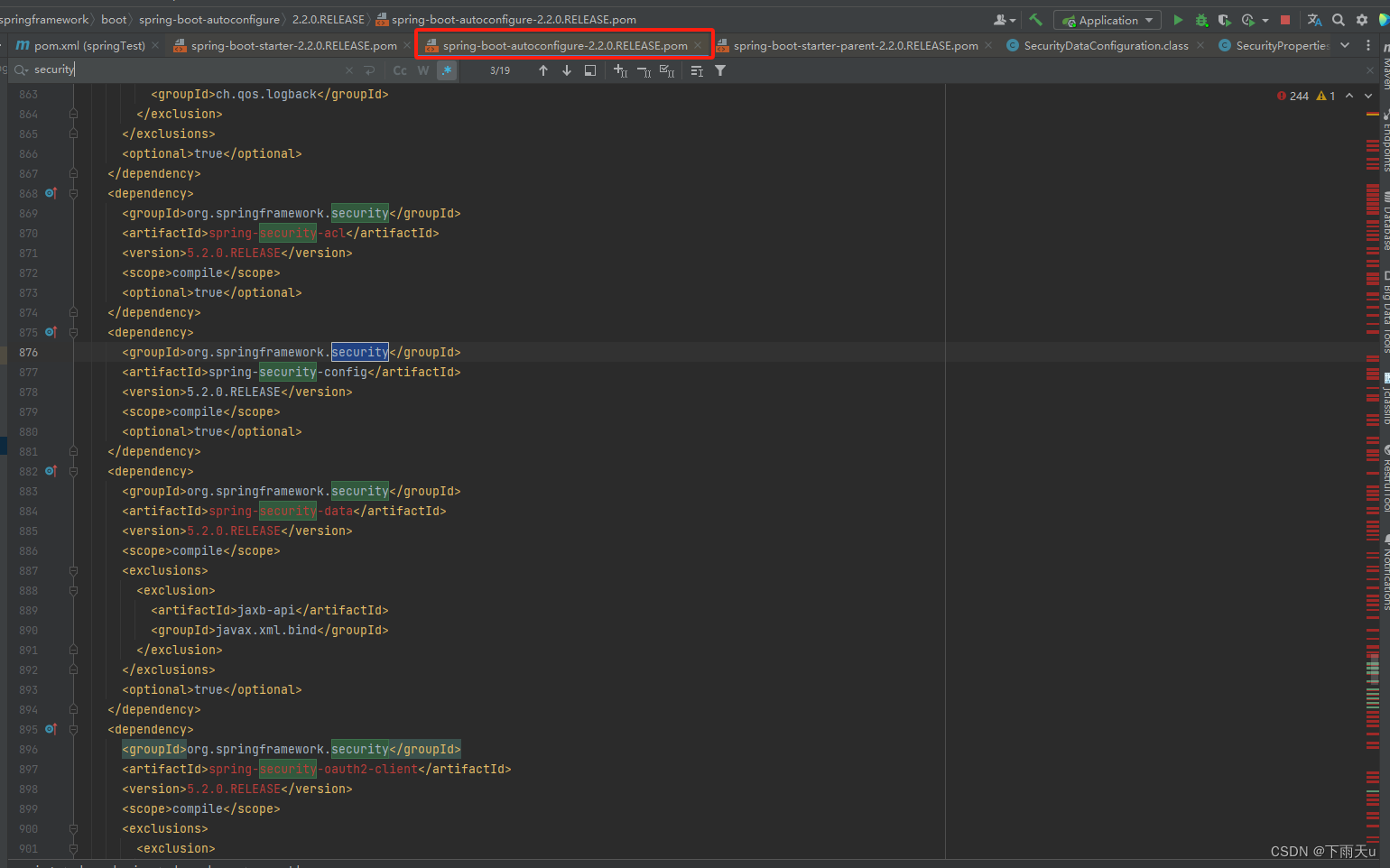Image resolution: width=1390 pixels, height=868 pixels.
Task: Open editor tabs options menu
Action: point(1368,45)
